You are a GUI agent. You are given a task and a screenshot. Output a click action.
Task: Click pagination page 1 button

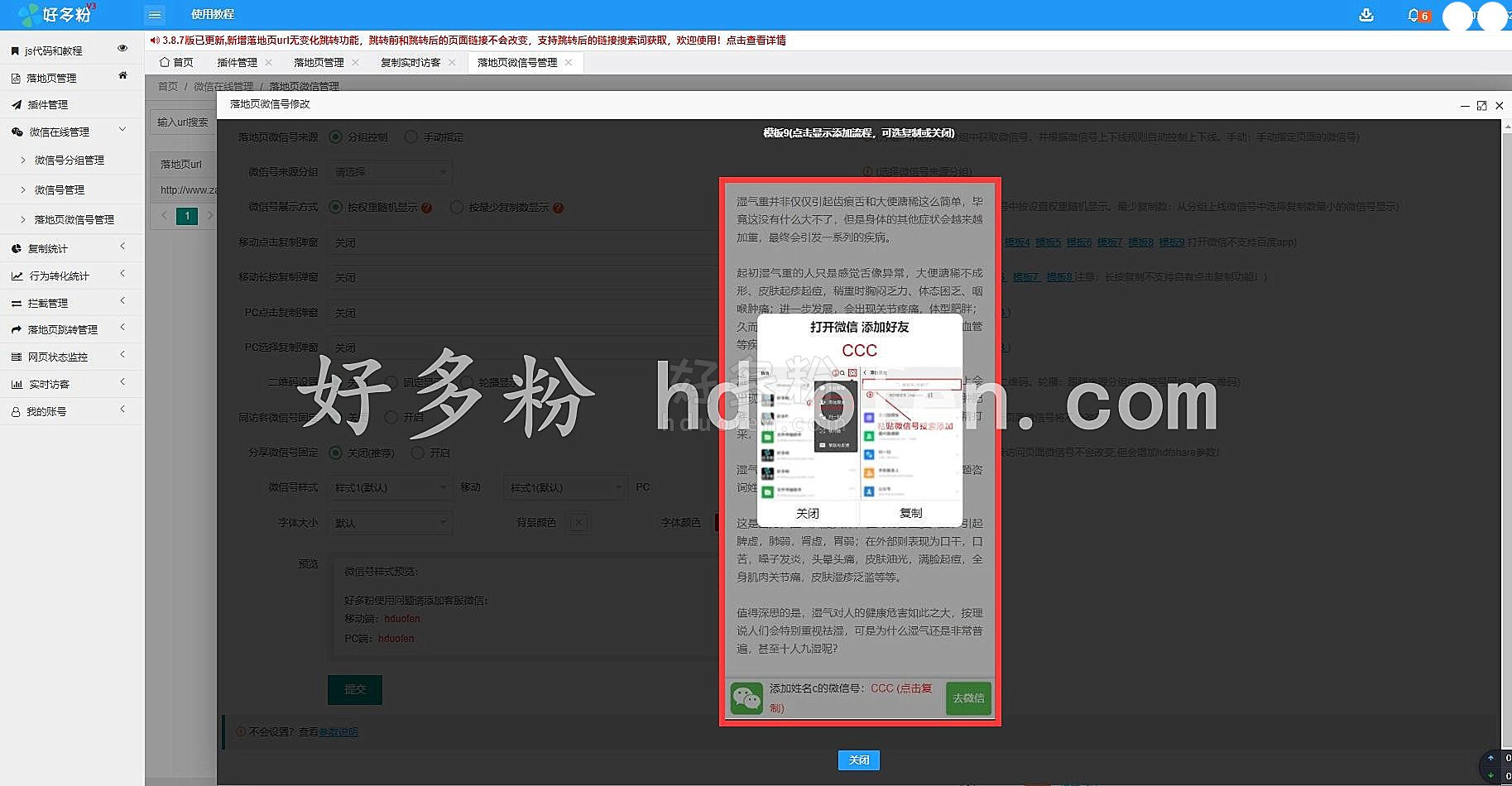click(x=187, y=217)
